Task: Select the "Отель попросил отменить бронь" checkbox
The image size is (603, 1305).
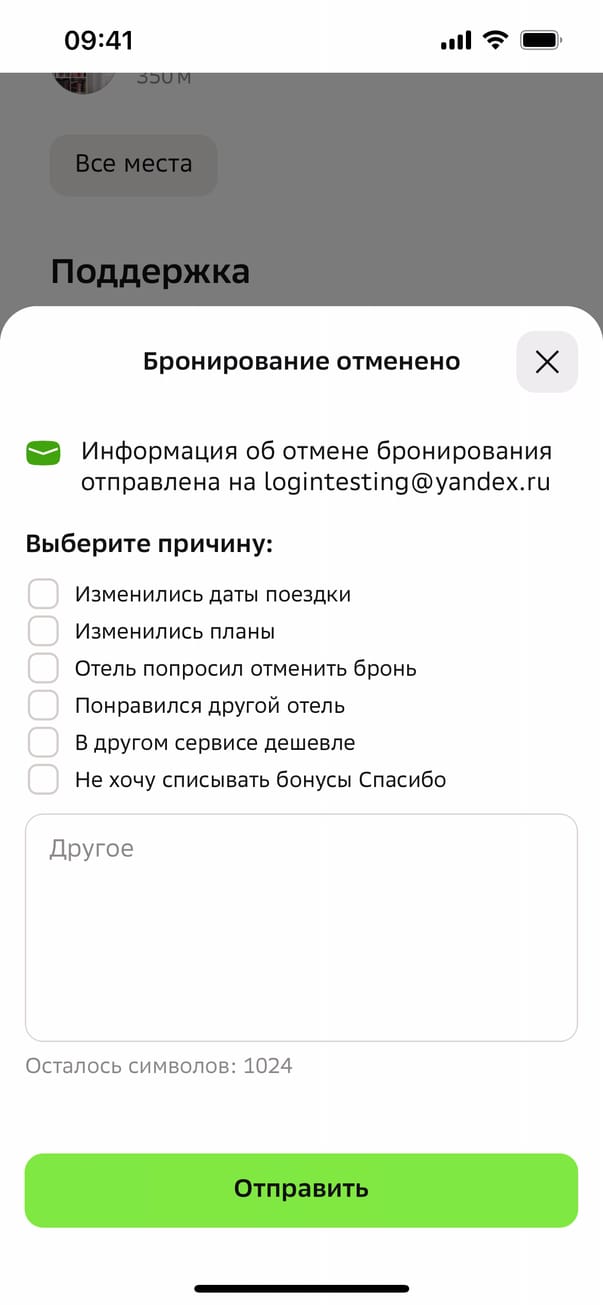Action: (x=43, y=668)
